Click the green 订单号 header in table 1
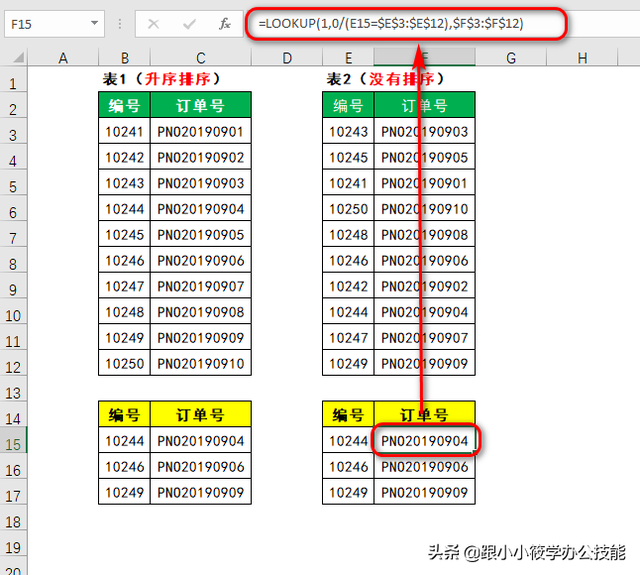640x575 pixels. tap(200, 105)
